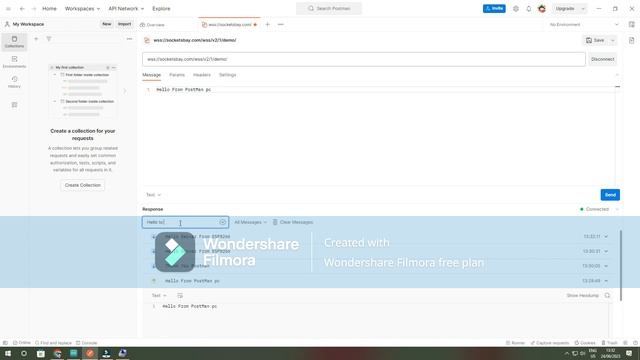Open the notifications bell
The height and width of the screenshot is (360, 640).
(529, 9)
